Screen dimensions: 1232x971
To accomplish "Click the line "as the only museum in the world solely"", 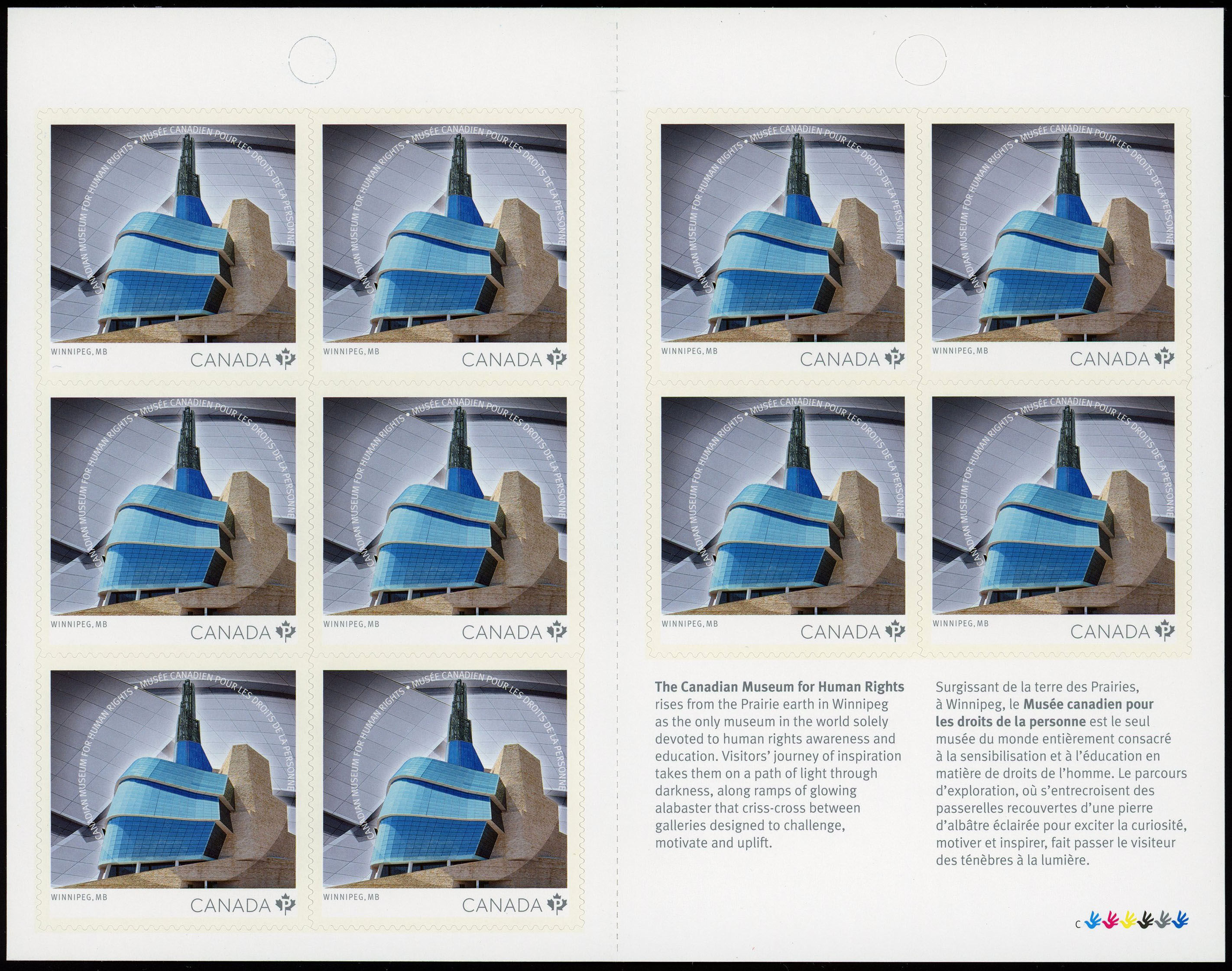I will [x=771, y=721].
